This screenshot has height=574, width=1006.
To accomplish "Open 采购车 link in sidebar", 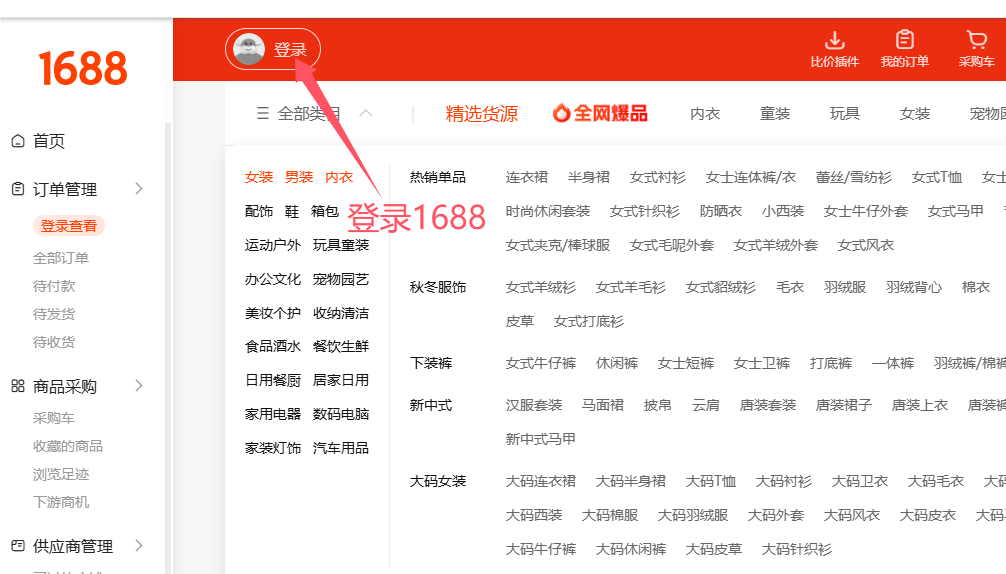I will pyautogui.click(x=54, y=418).
